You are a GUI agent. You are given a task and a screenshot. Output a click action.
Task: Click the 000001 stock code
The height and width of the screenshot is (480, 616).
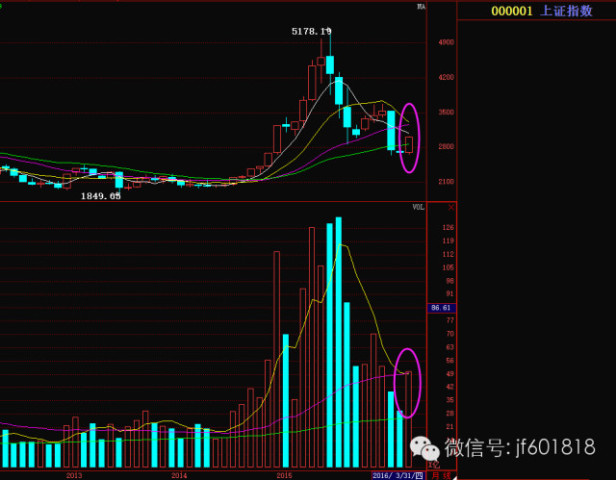coord(512,11)
